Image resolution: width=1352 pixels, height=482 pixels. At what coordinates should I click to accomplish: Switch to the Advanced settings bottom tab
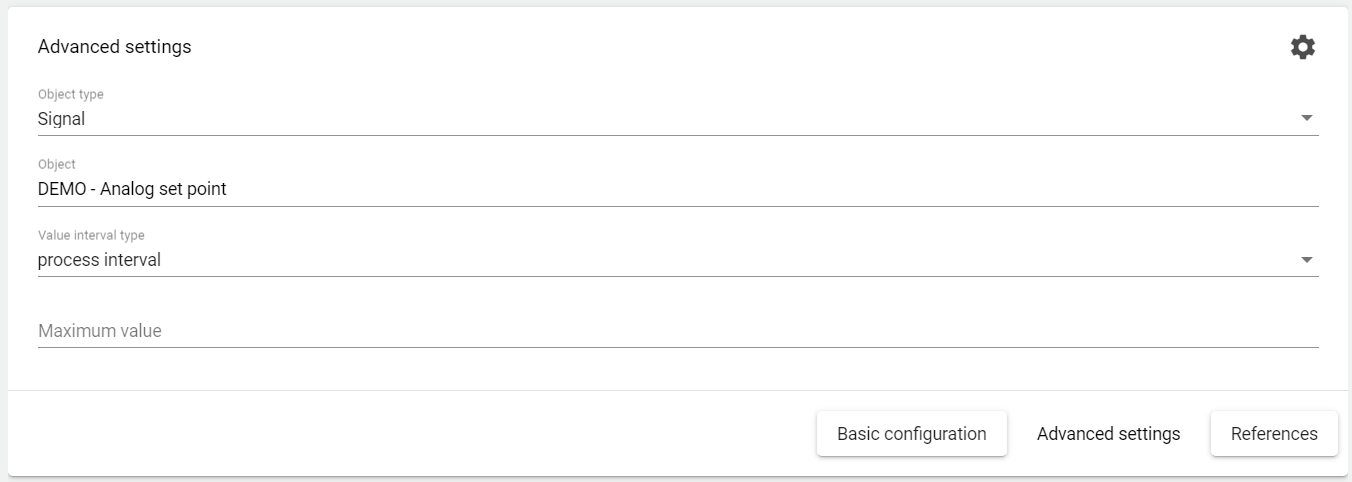click(1108, 434)
